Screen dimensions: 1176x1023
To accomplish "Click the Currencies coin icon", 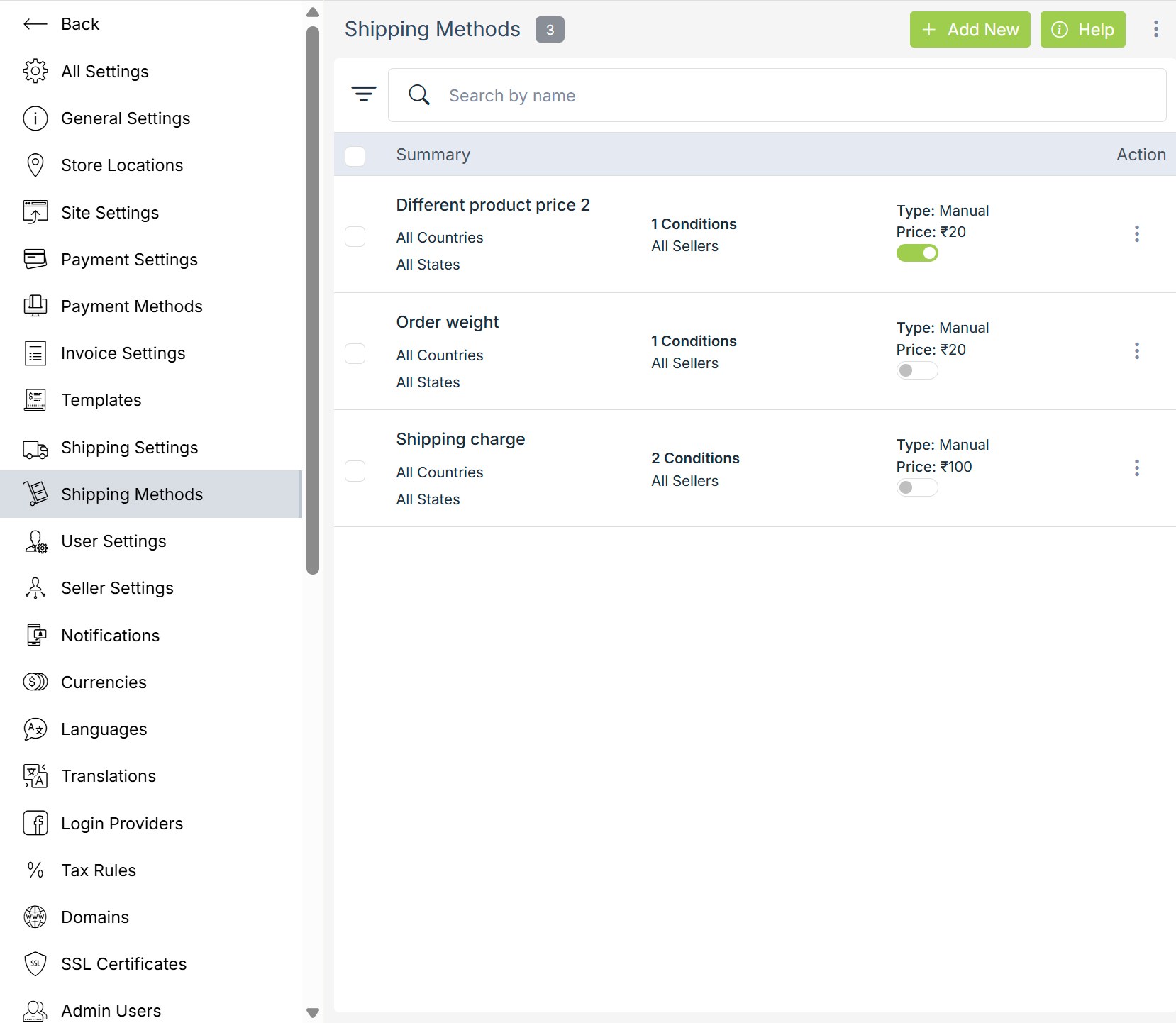I will click(35, 682).
